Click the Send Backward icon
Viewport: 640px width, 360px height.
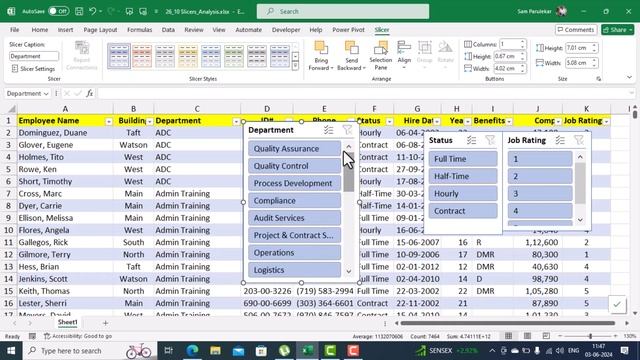[x=351, y=47]
